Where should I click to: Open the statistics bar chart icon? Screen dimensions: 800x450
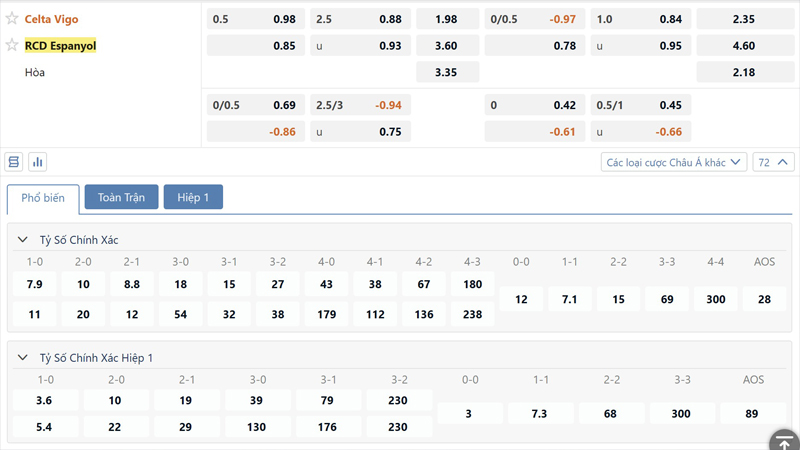coord(38,162)
